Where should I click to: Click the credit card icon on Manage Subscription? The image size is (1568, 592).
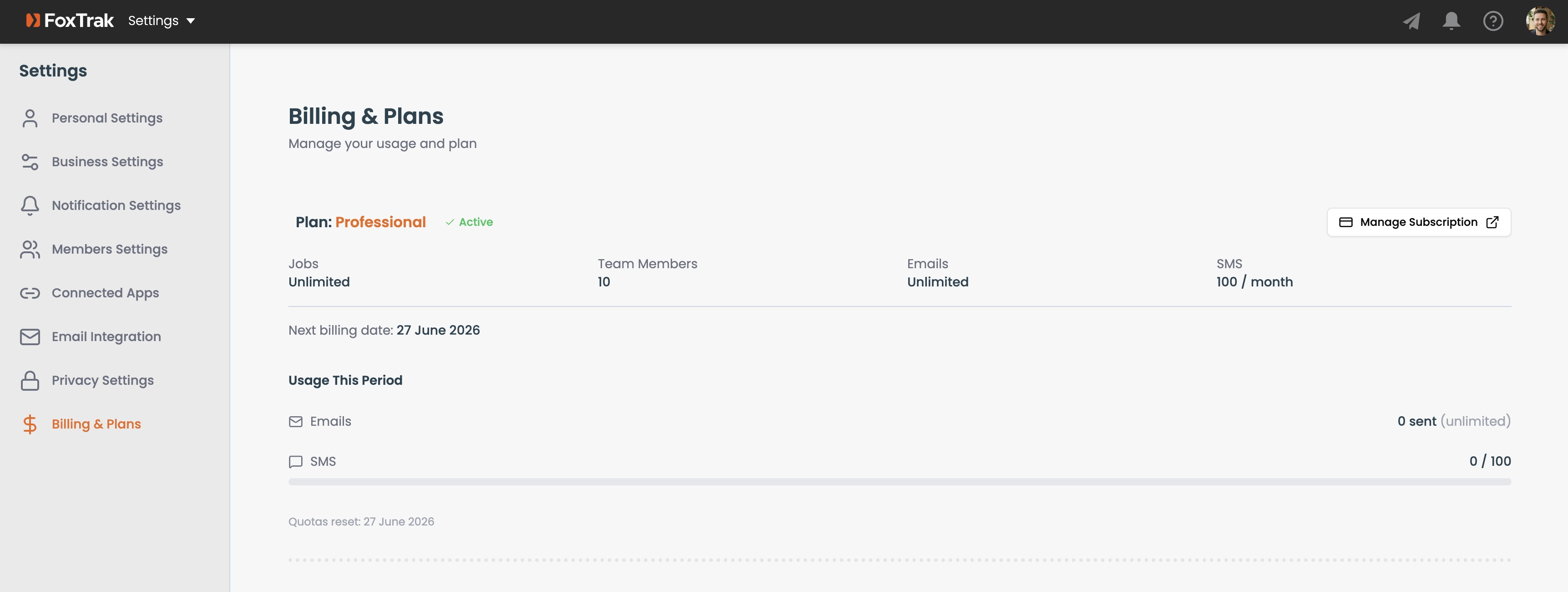point(1346,222)
